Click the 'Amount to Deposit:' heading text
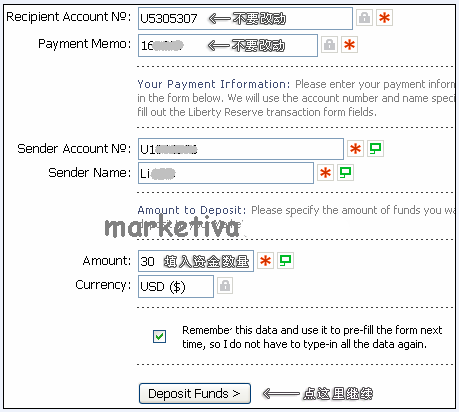This screenshot has width=459, height=412. [192, 210]
